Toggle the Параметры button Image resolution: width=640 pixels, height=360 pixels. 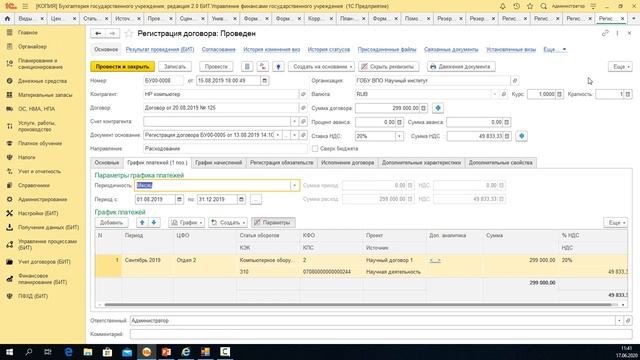click(273, 222)
